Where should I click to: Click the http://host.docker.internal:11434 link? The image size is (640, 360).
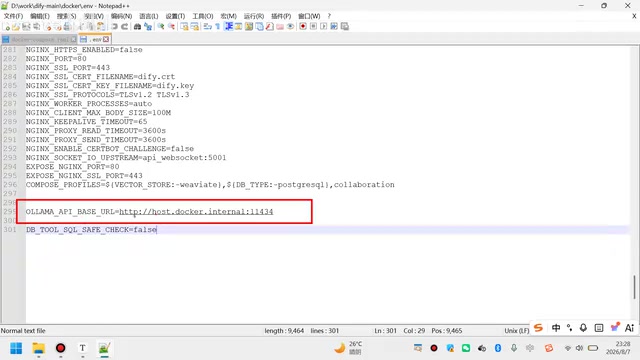pyautogui.click(x=196, y=211)
